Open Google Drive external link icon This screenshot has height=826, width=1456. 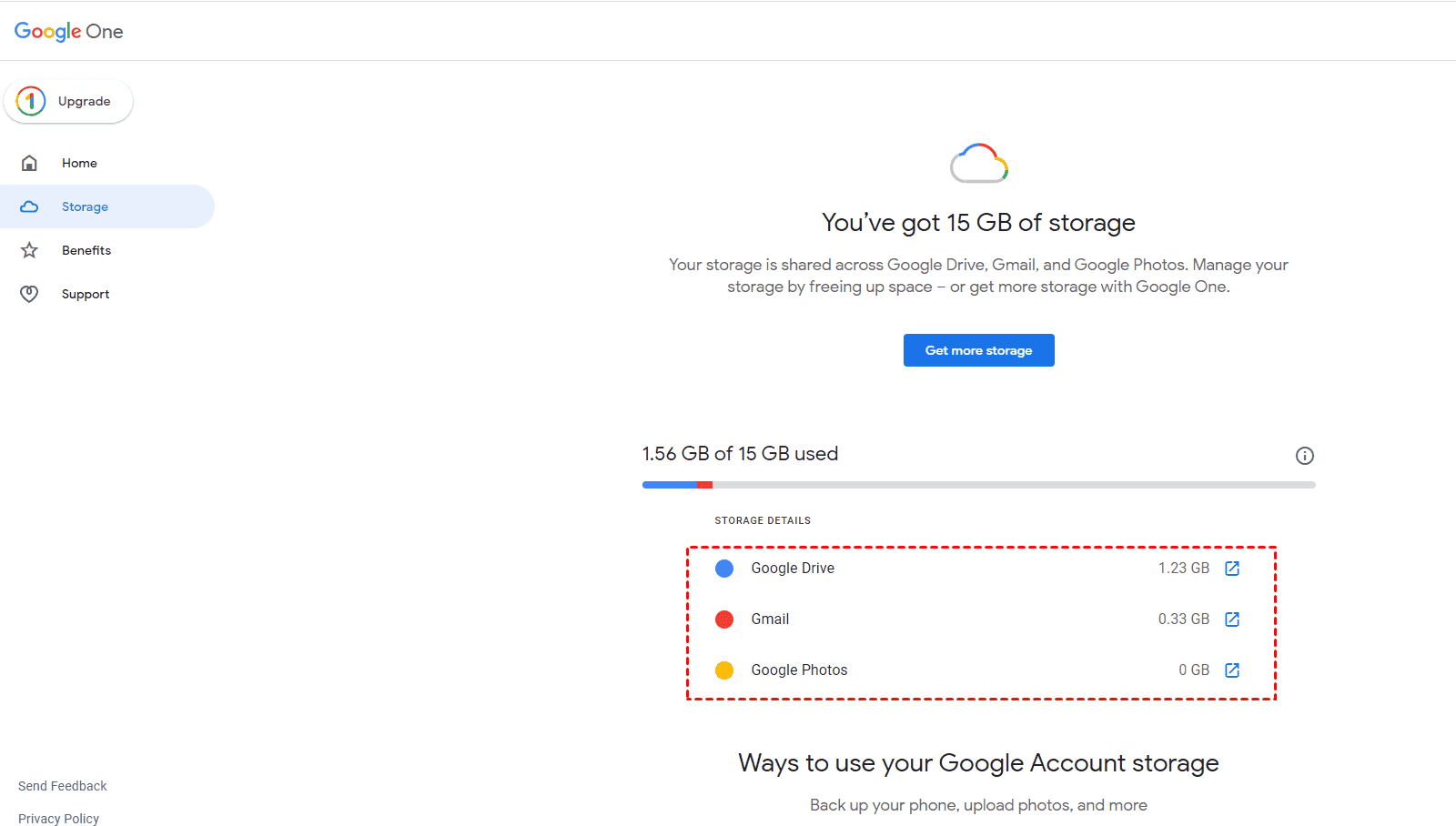tap(1232, 569)
